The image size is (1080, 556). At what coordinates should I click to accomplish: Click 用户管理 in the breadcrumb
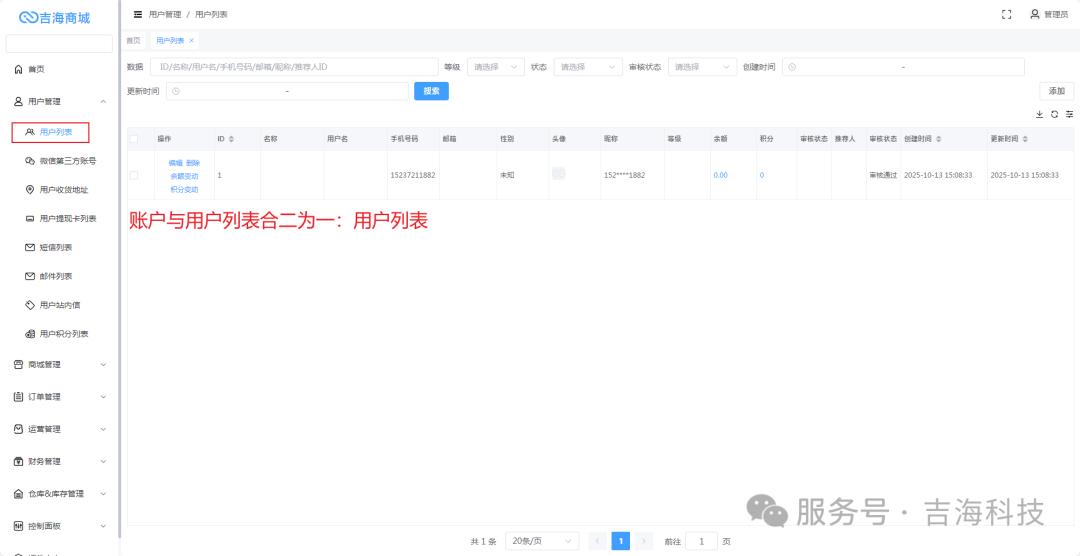[165, 14]
